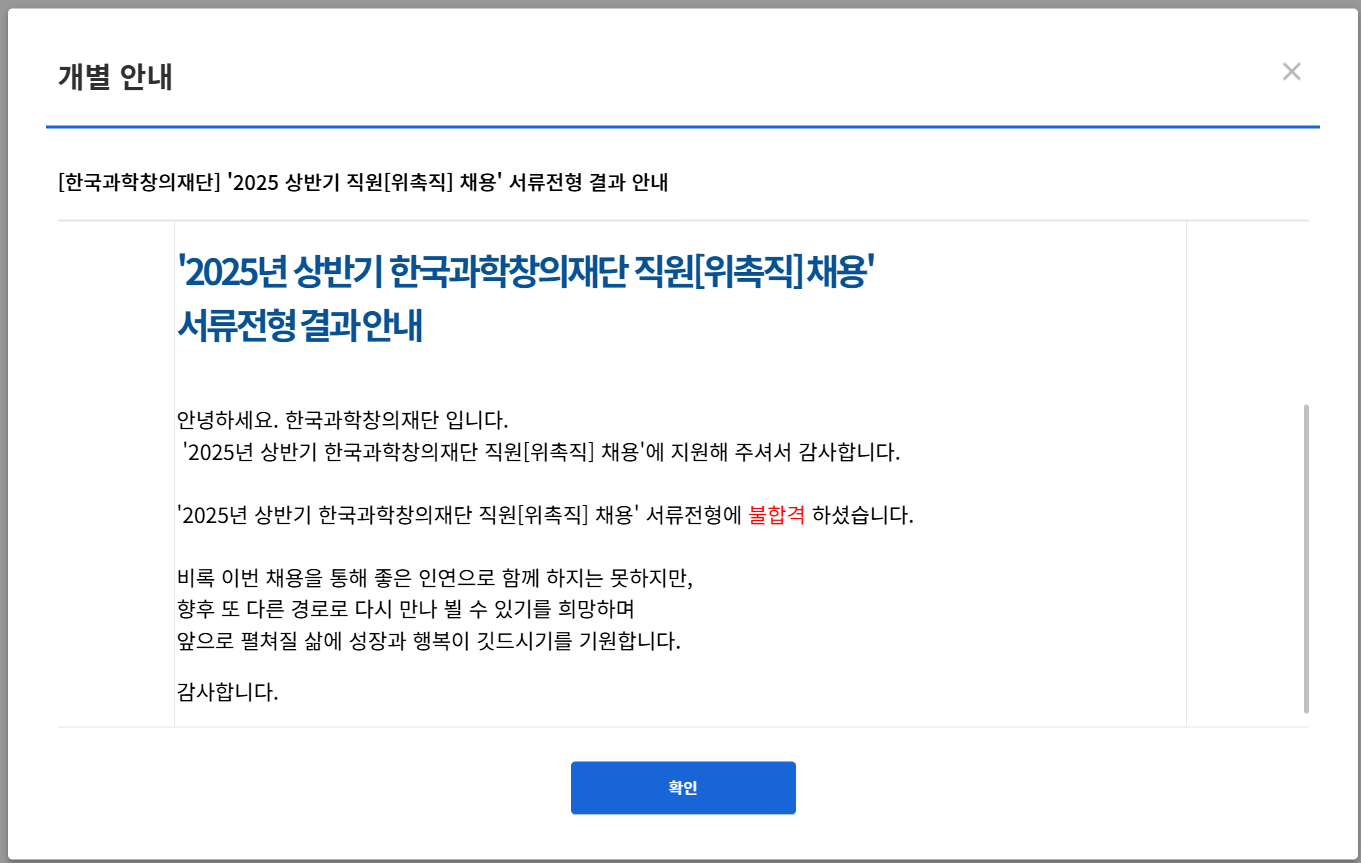Click the line beginning 향후 또 다른 경로로
Screen dimensions: 1361x863
click(x=406, y=610)
